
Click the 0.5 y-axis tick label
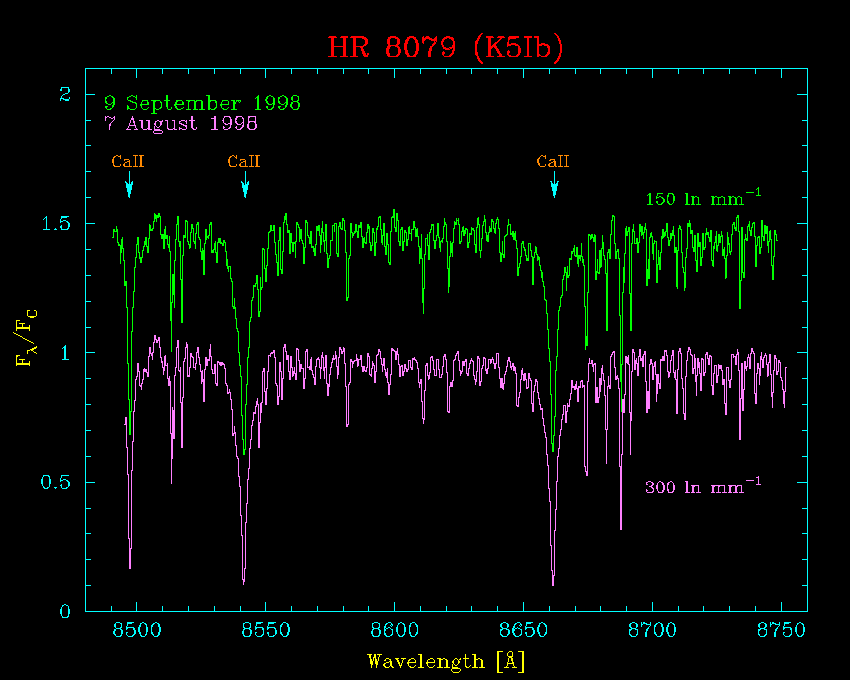point(55,483)
